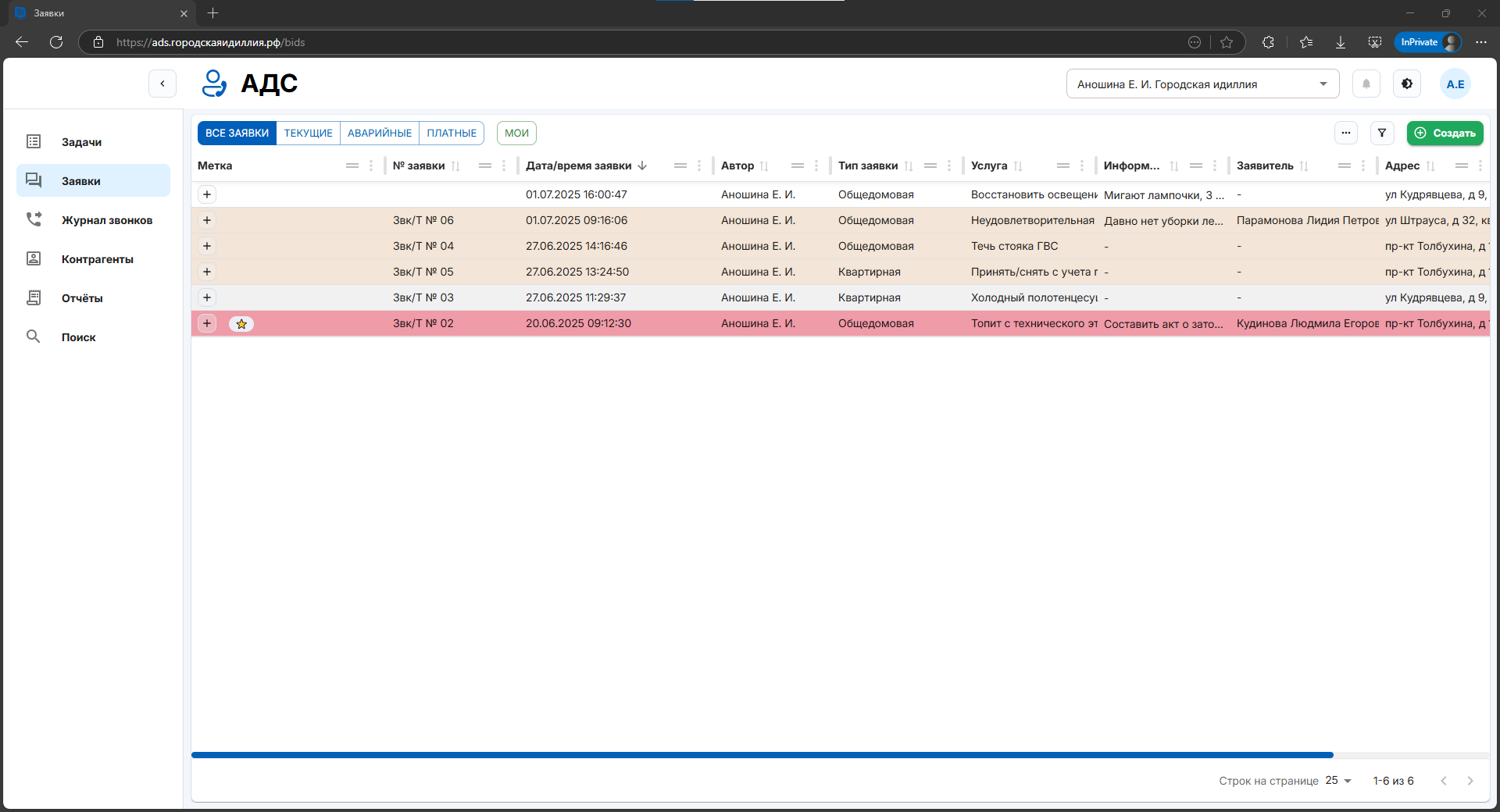Switch to the ТЕКУЩИЕ tab
This screenshot has width=1500, height=812.
(x=308, y=134)
